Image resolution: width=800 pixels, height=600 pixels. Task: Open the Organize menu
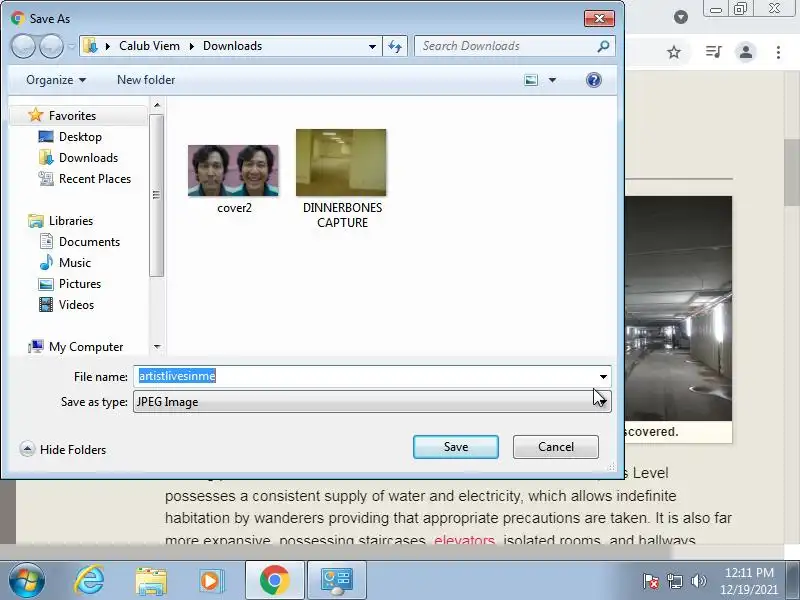point(56,80)
